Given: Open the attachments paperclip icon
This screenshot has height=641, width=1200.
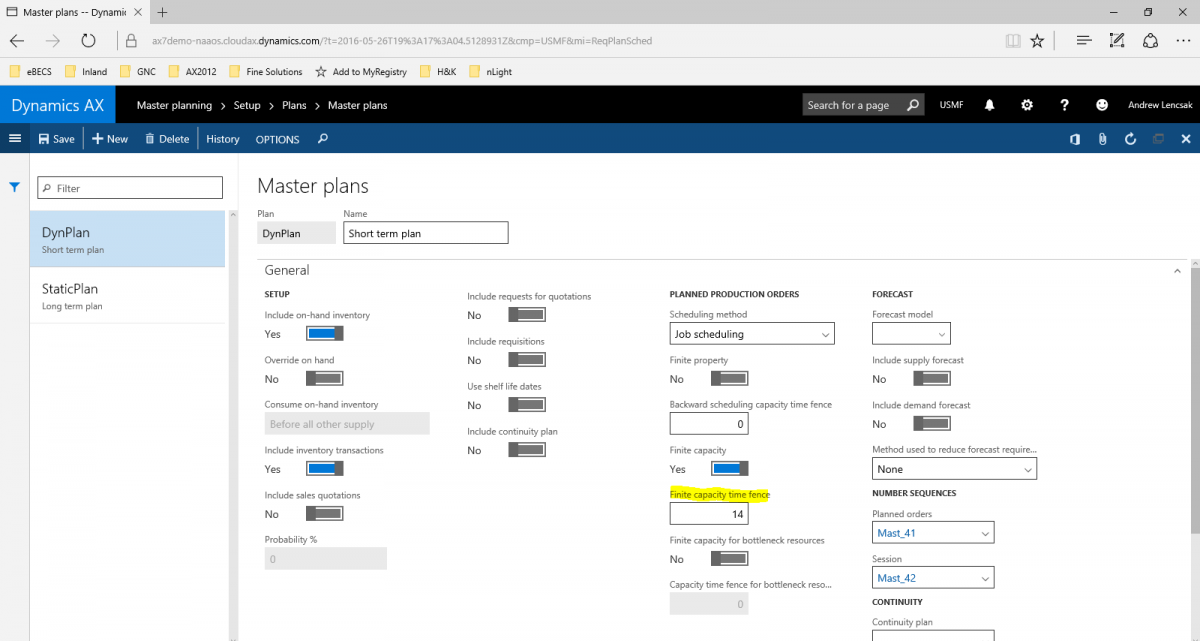Looking at the screenshot, I should coord(1102,139).
